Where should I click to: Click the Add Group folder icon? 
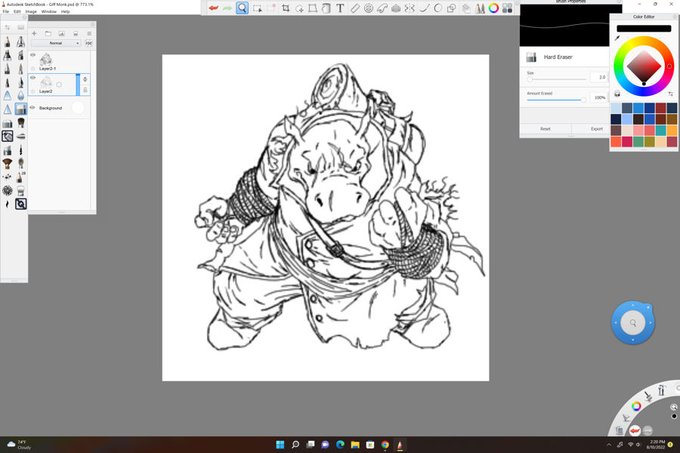coord(48,33)
